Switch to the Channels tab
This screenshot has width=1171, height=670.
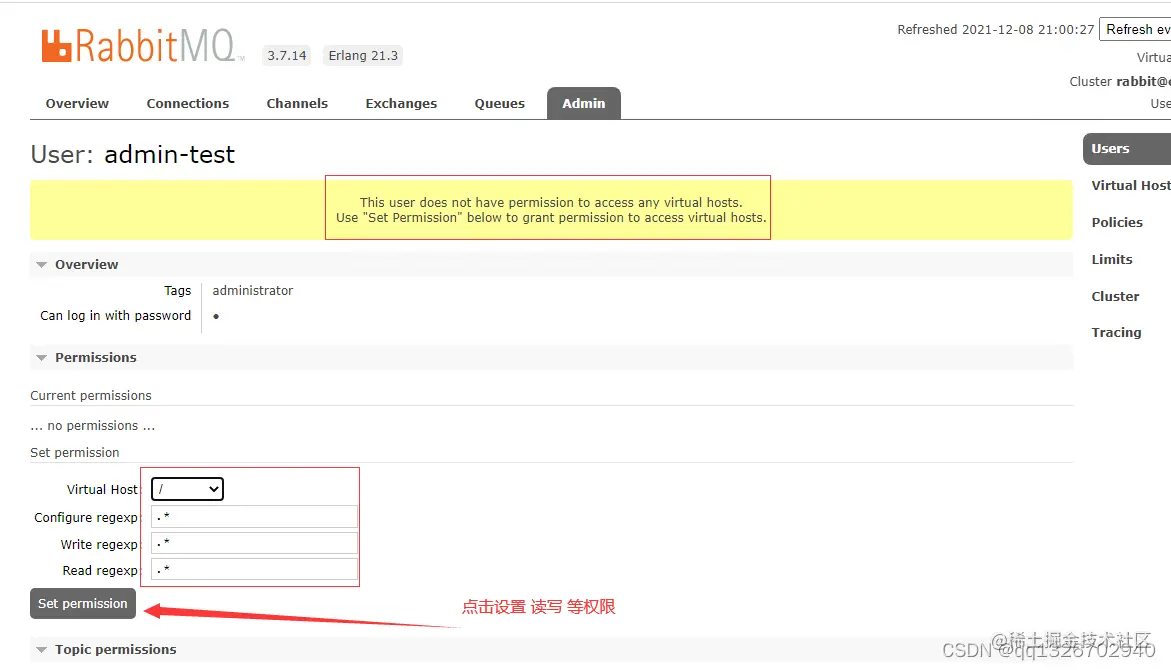click(x=297, y=104)
